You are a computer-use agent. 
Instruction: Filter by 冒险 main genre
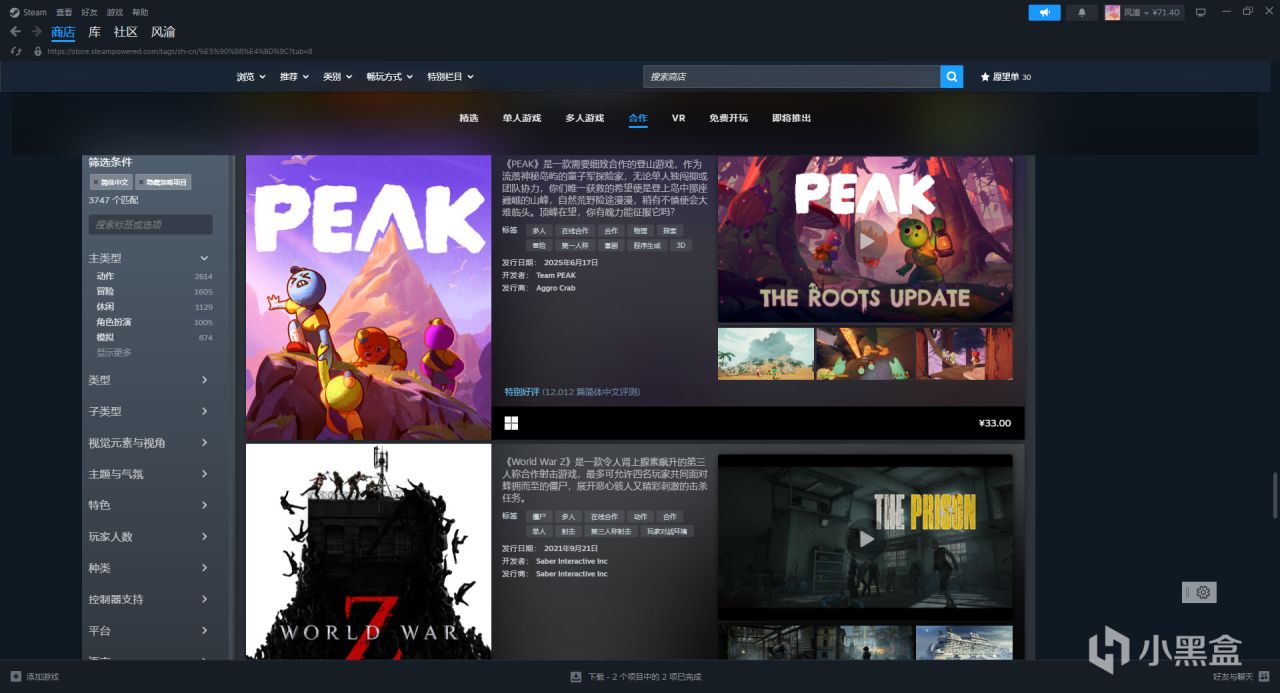[154, 291]
